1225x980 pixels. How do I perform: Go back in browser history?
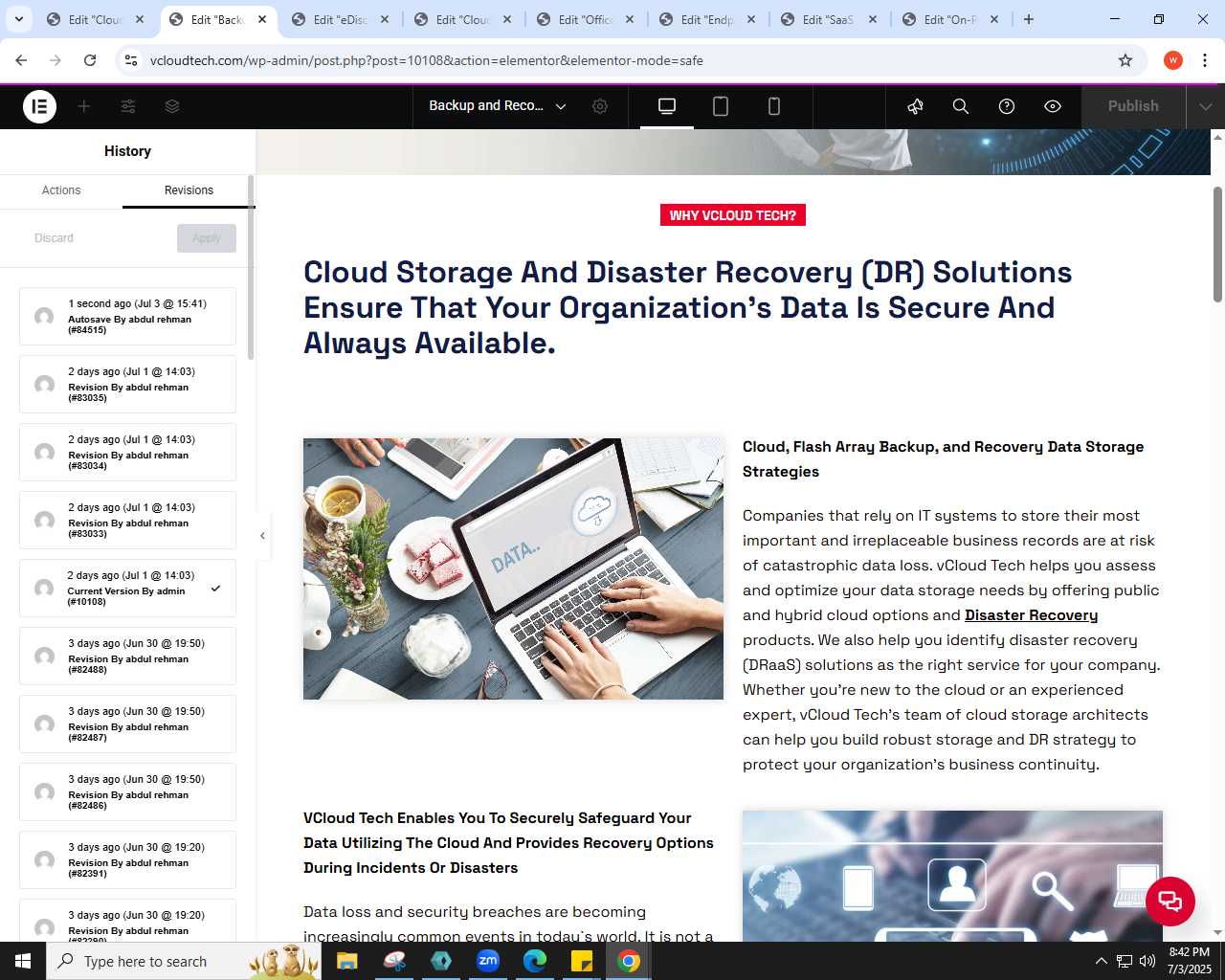(21, 60)
